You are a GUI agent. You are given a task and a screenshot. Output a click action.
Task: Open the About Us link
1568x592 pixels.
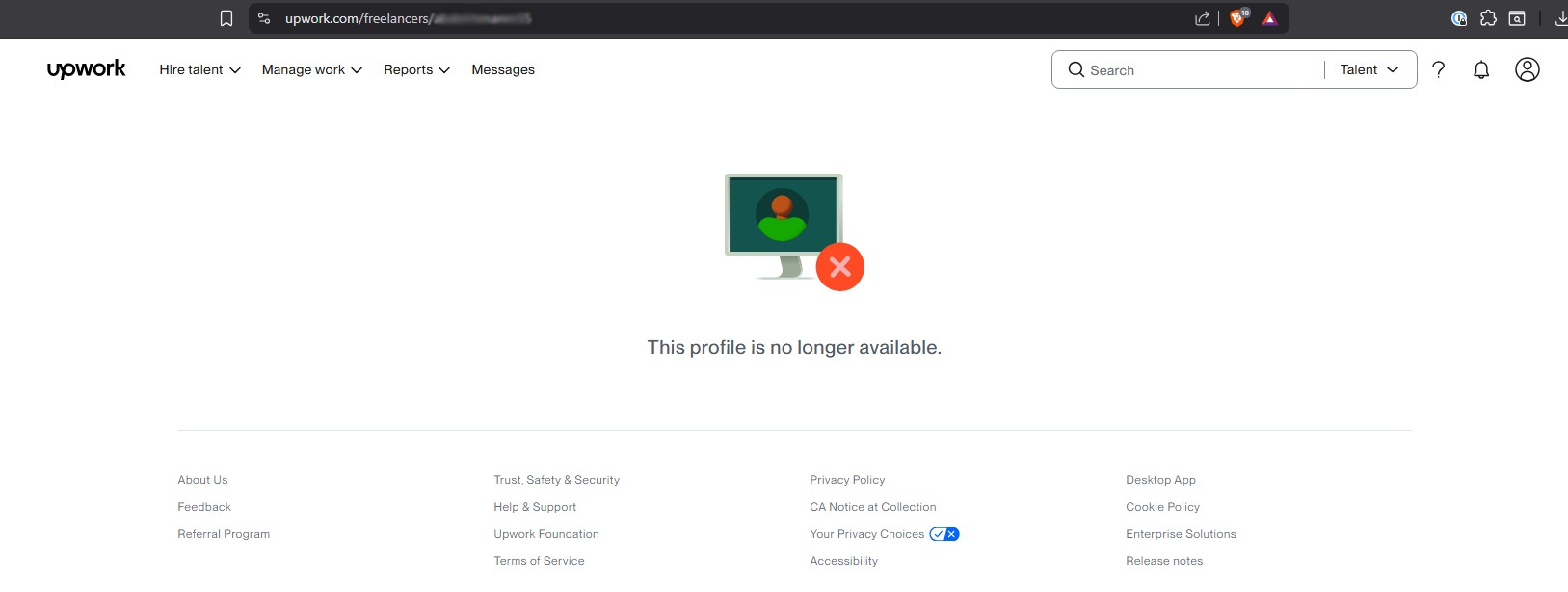(x=202, y=480)
